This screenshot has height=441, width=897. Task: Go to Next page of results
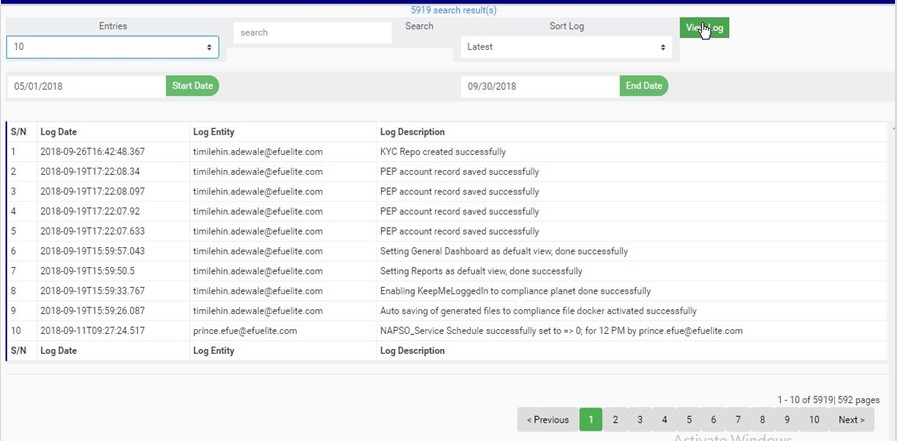tap(851, 420)
